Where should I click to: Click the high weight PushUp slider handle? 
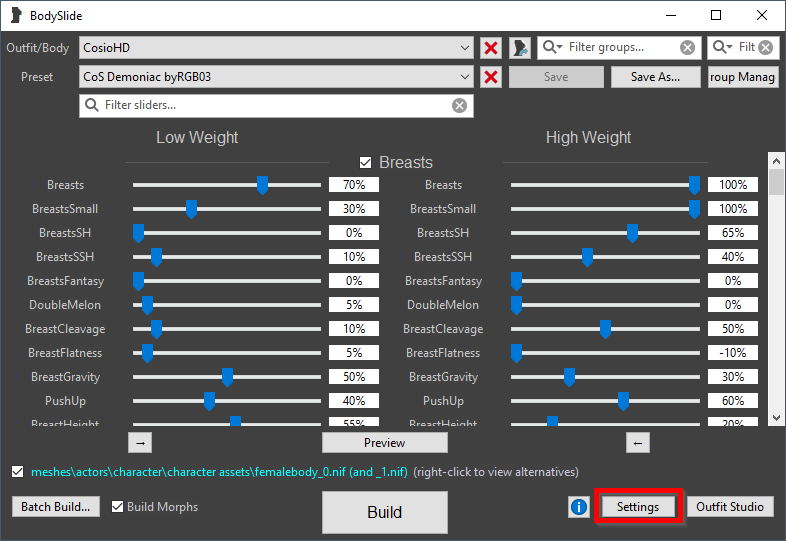(624, 402)
